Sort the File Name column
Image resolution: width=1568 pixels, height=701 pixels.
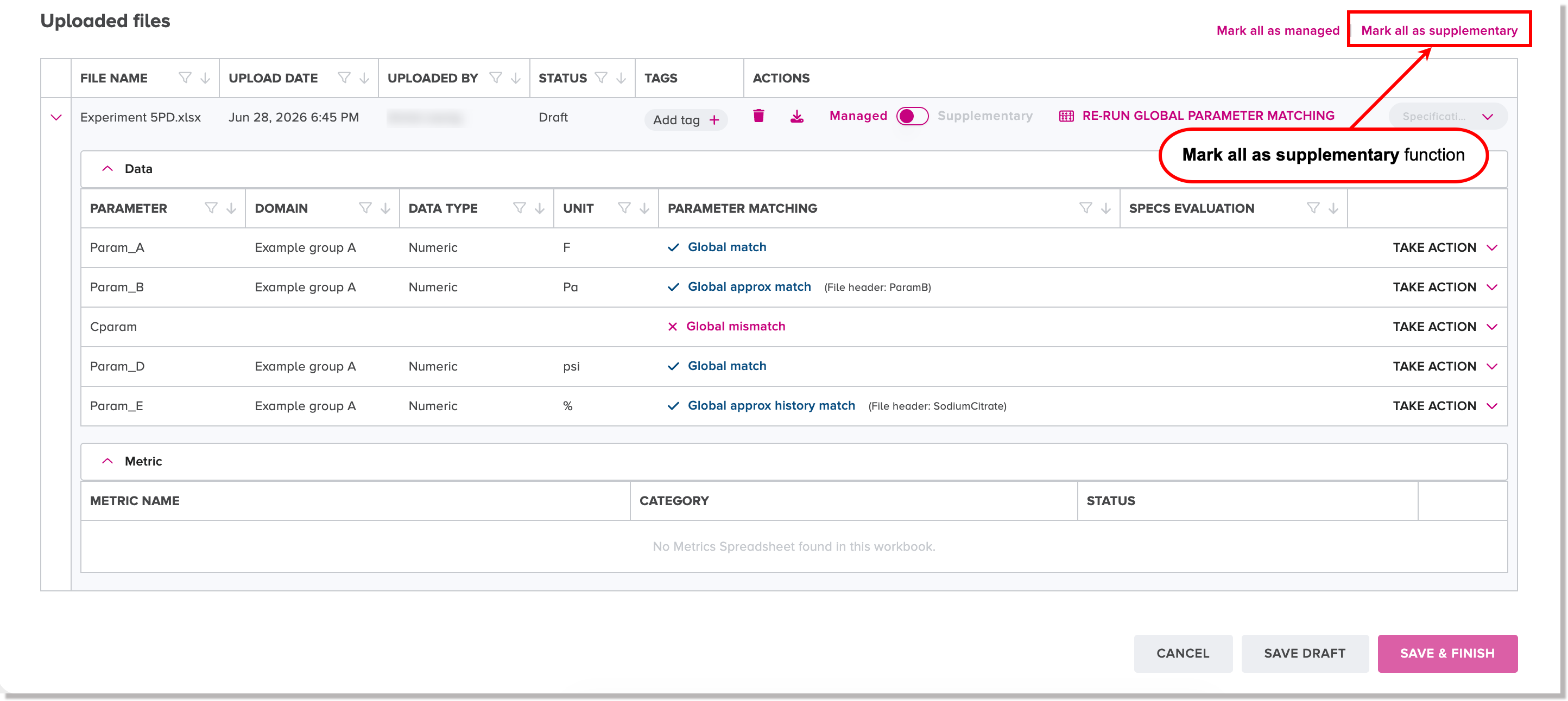[205, 78]
